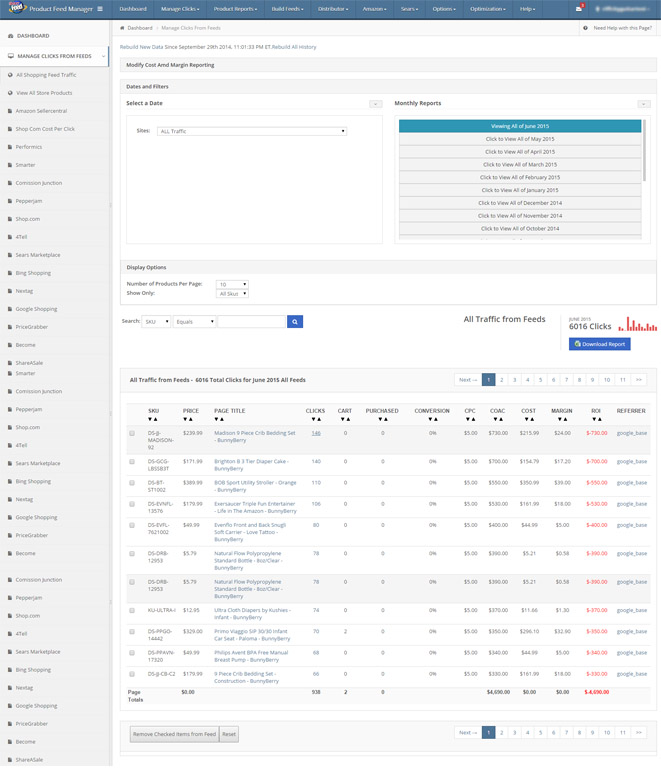Open the Search field SKU dropdown
Screen dimensions: 661x768
tap(156, 322)
